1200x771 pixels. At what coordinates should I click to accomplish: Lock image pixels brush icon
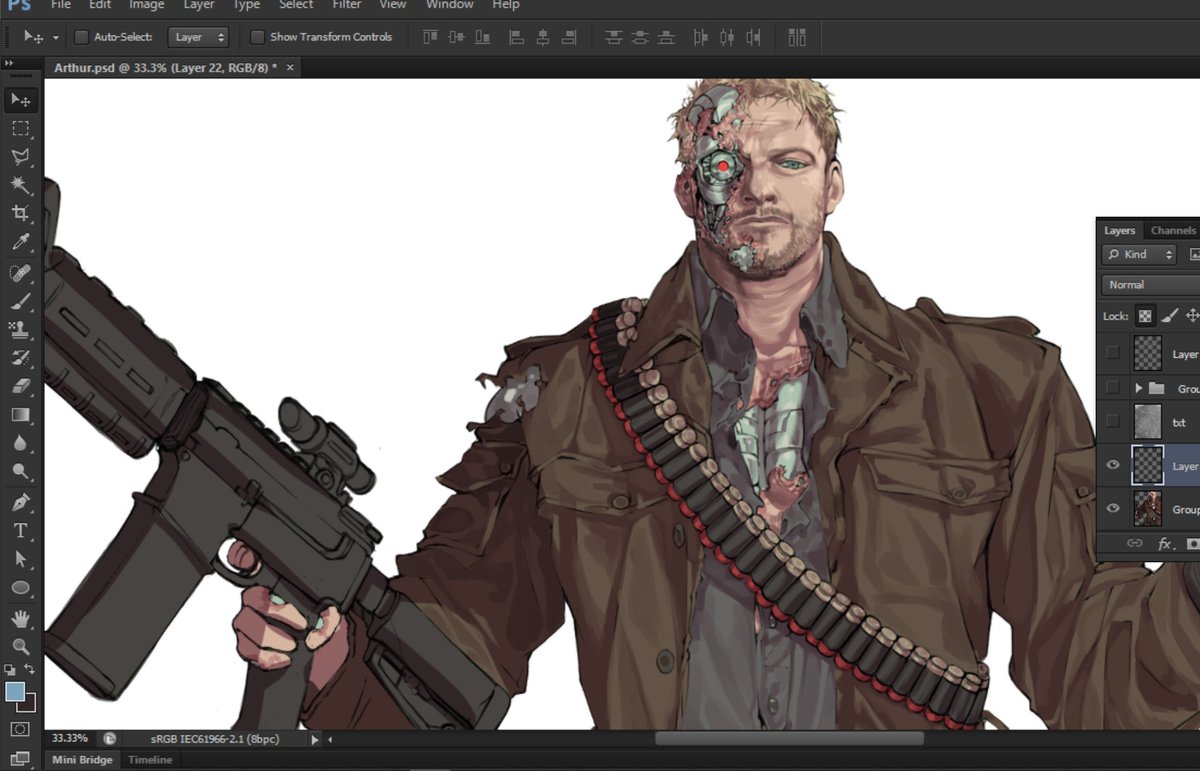pos(1168,315)
